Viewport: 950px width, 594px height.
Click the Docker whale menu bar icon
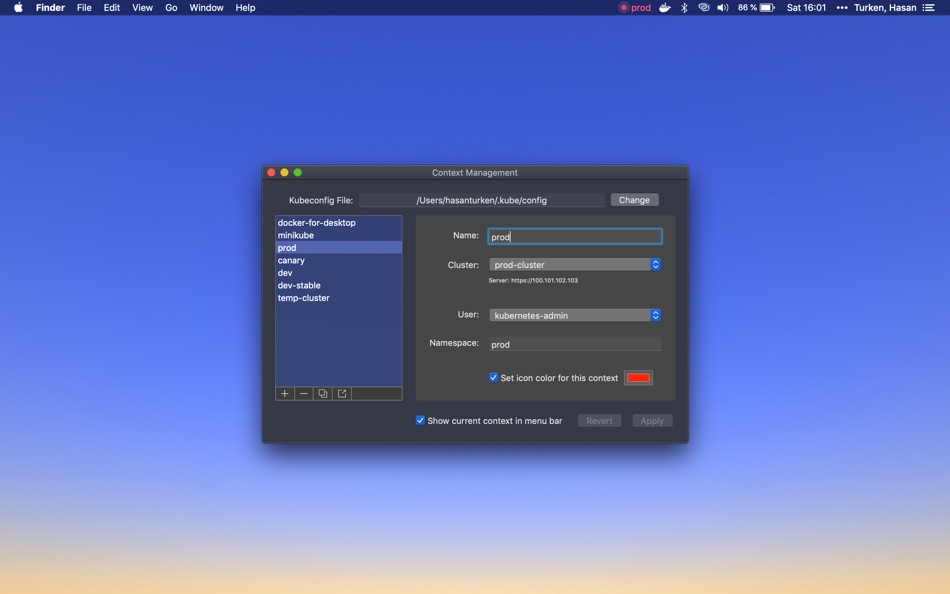[665, 8]
